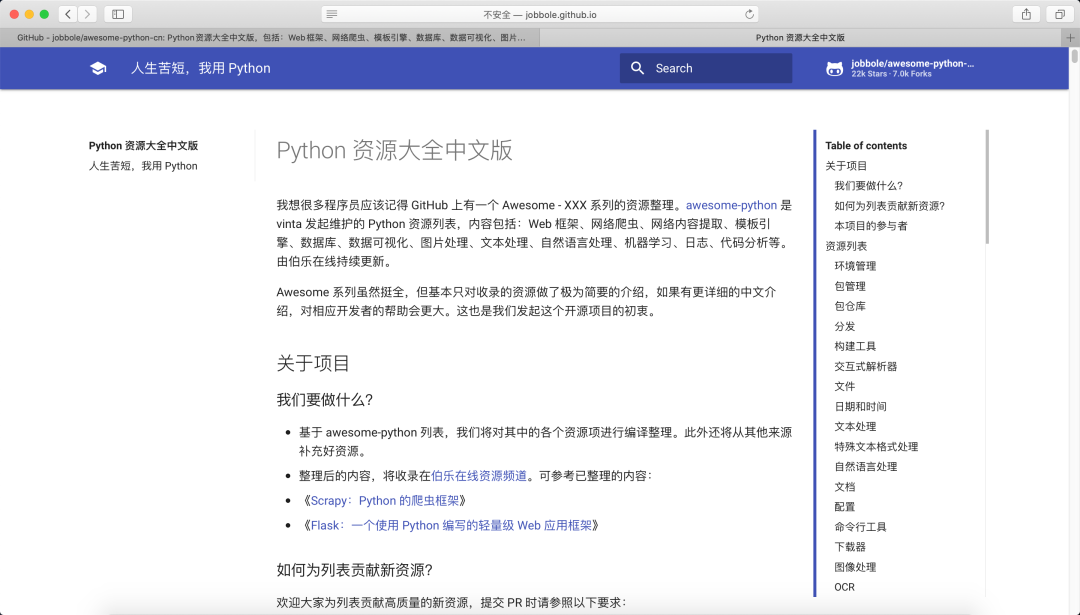Jump to 命令行工具 in contents
1080x615 pixels.
click(x=860, y=527)
